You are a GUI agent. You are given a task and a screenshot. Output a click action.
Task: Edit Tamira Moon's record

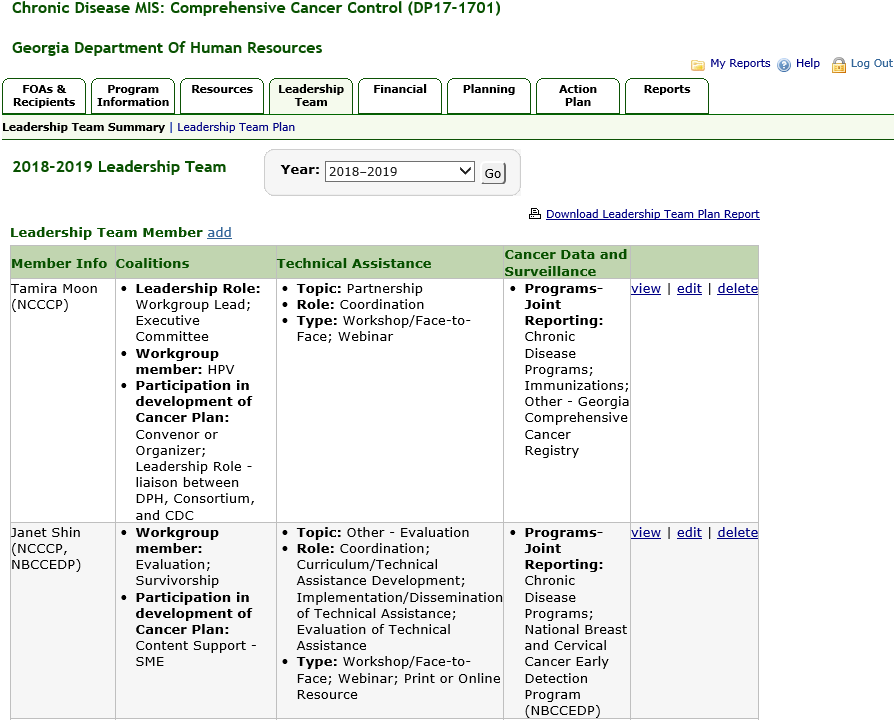689,288
